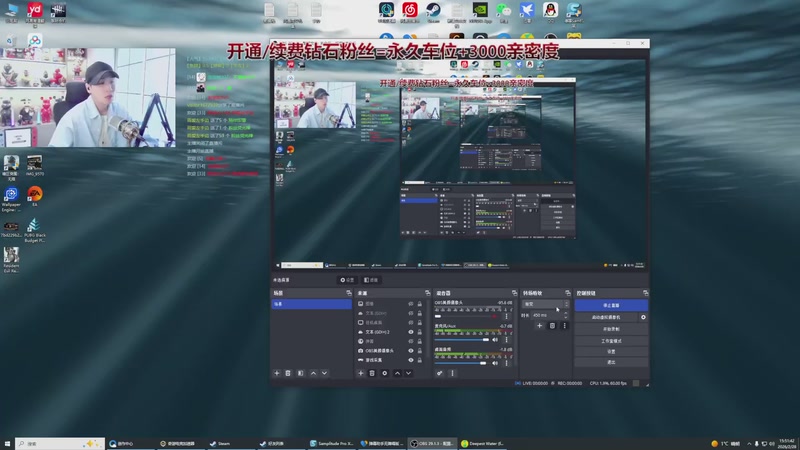Viewport: 800px width, 450px height.
Task: Mute the 桌面音频 mixer channel
Action: tap(495, 363)
